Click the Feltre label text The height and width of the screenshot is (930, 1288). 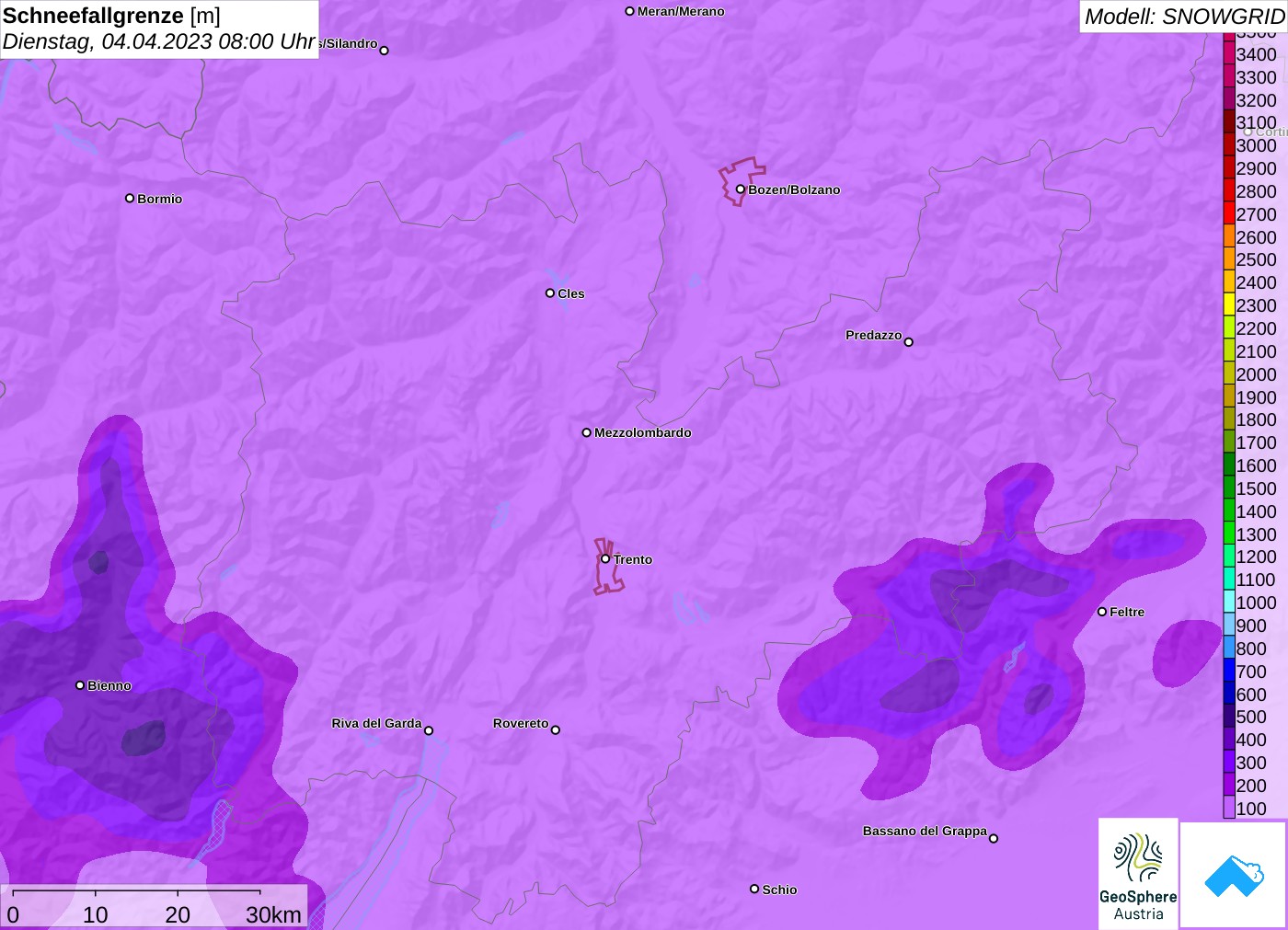(x=1127, y=612)
